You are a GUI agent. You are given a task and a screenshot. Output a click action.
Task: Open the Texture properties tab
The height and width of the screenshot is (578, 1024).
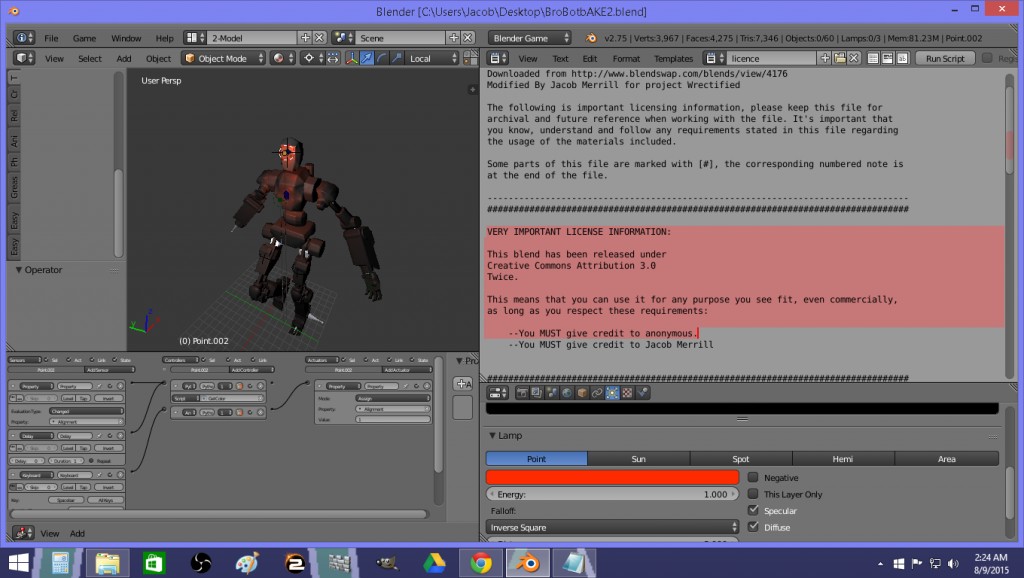tap(625, 392)
